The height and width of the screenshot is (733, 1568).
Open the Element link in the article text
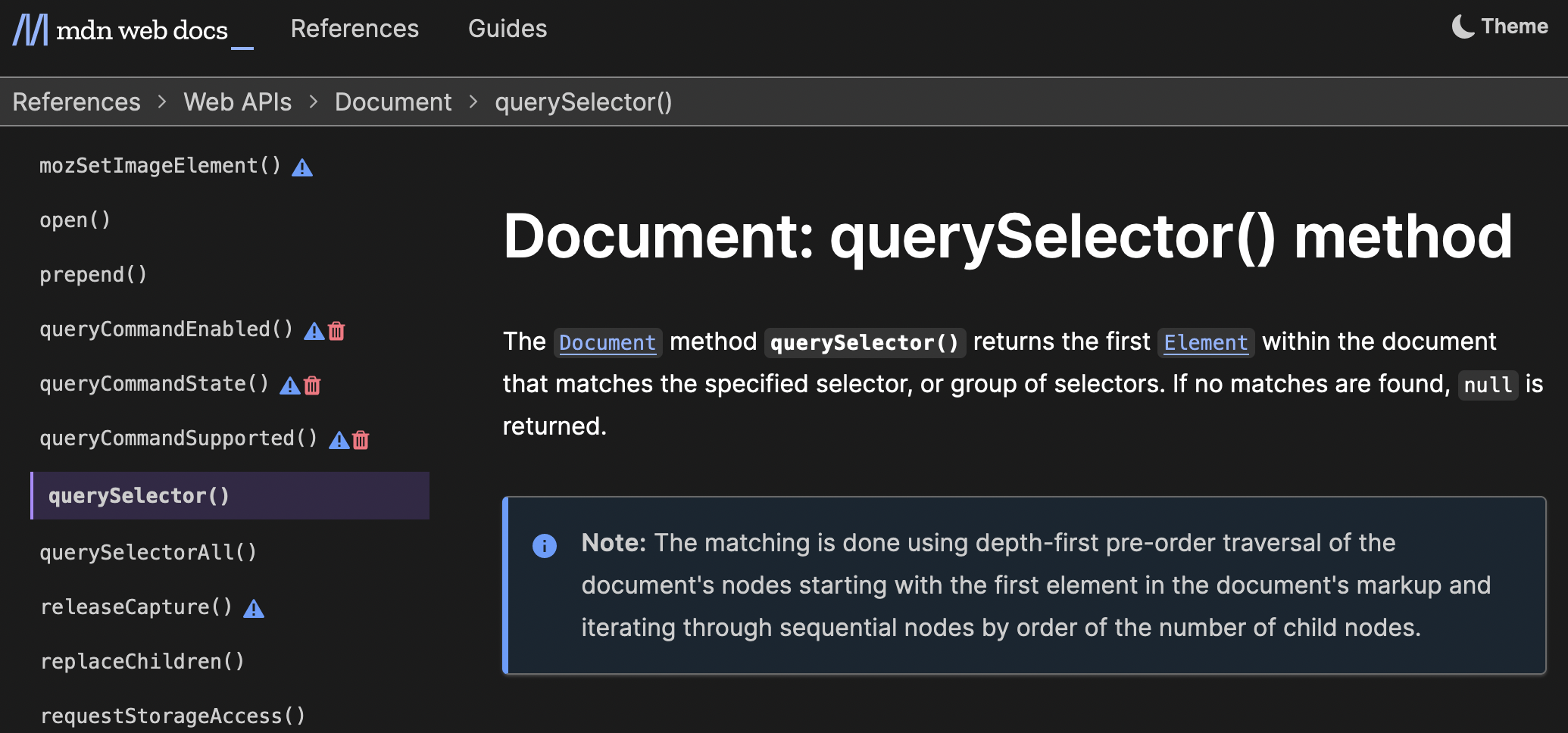(x=1206, y=342)
